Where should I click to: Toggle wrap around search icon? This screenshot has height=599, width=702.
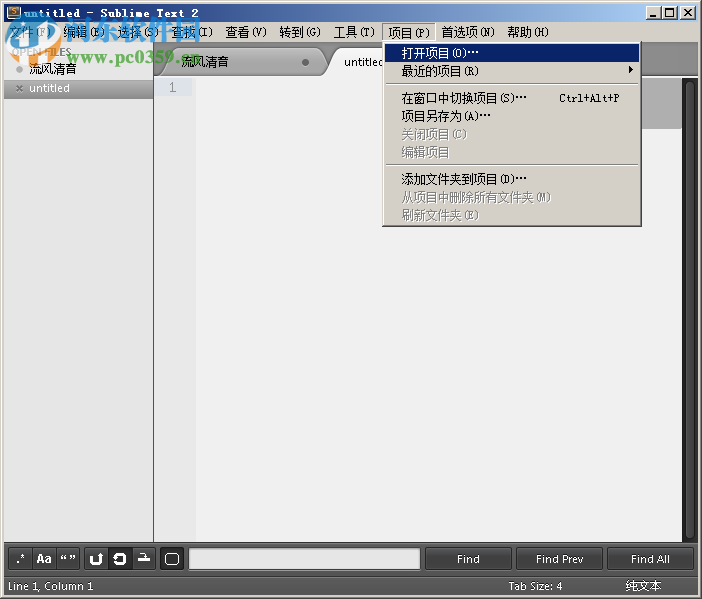pyautogui.click(x=120, y=559)
